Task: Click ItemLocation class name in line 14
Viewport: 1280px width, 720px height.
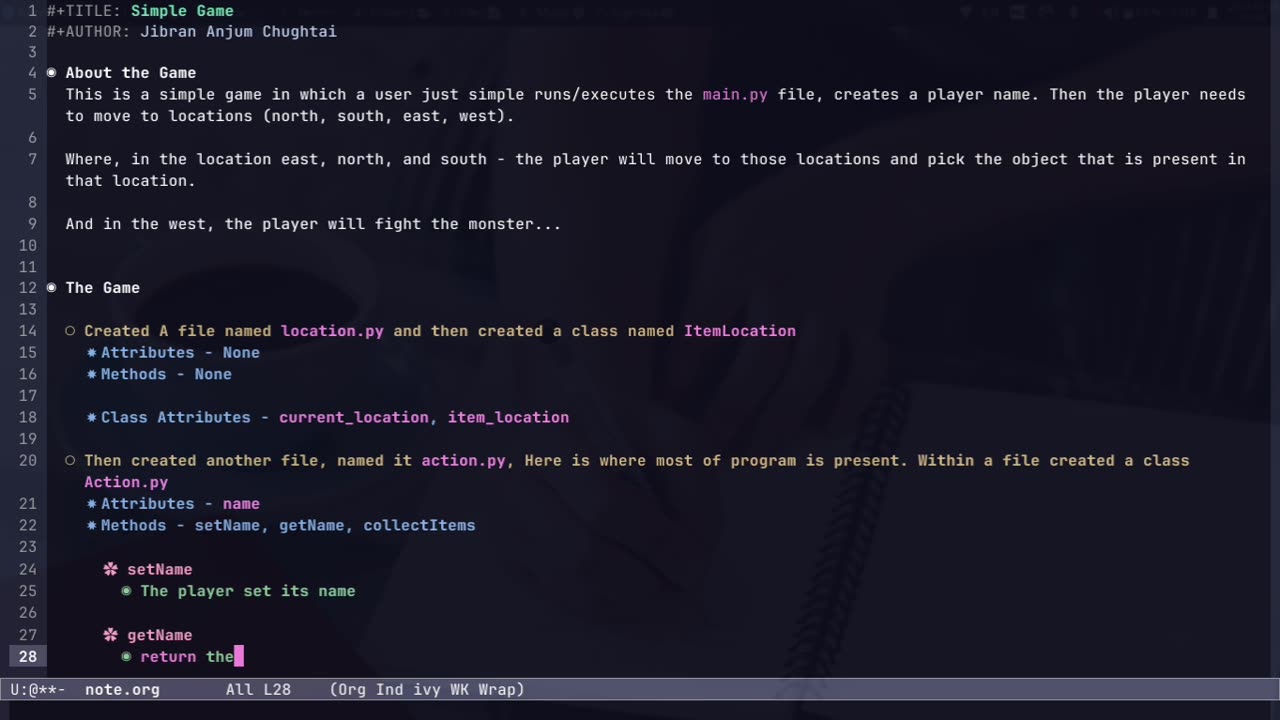Action: tap(740, 331)
